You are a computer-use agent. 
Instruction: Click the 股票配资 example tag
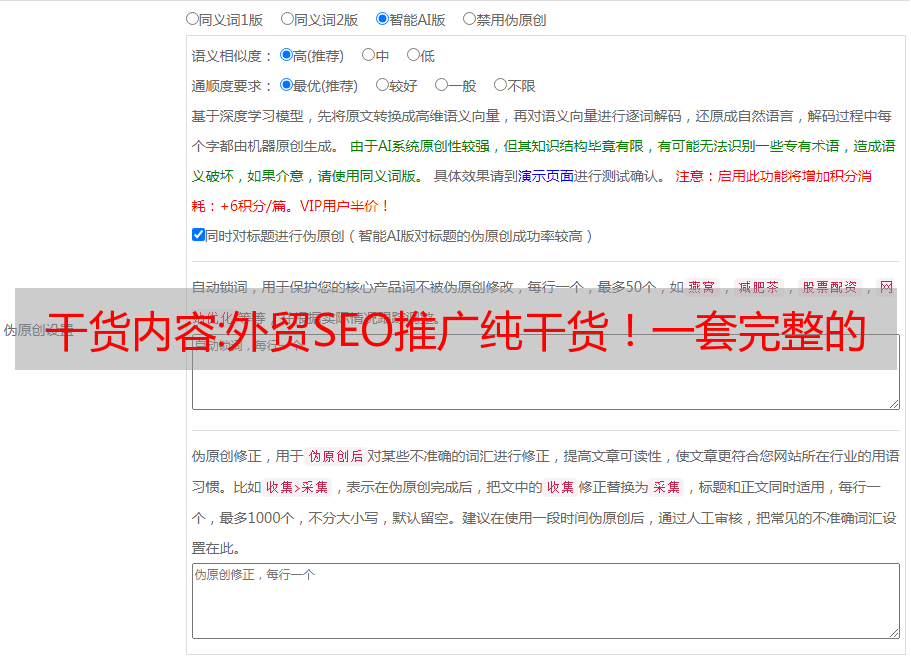coord(830,287)
